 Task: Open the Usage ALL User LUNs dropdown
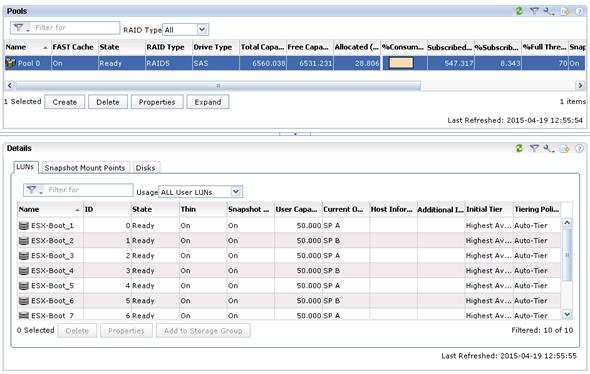tap(201, 192)
